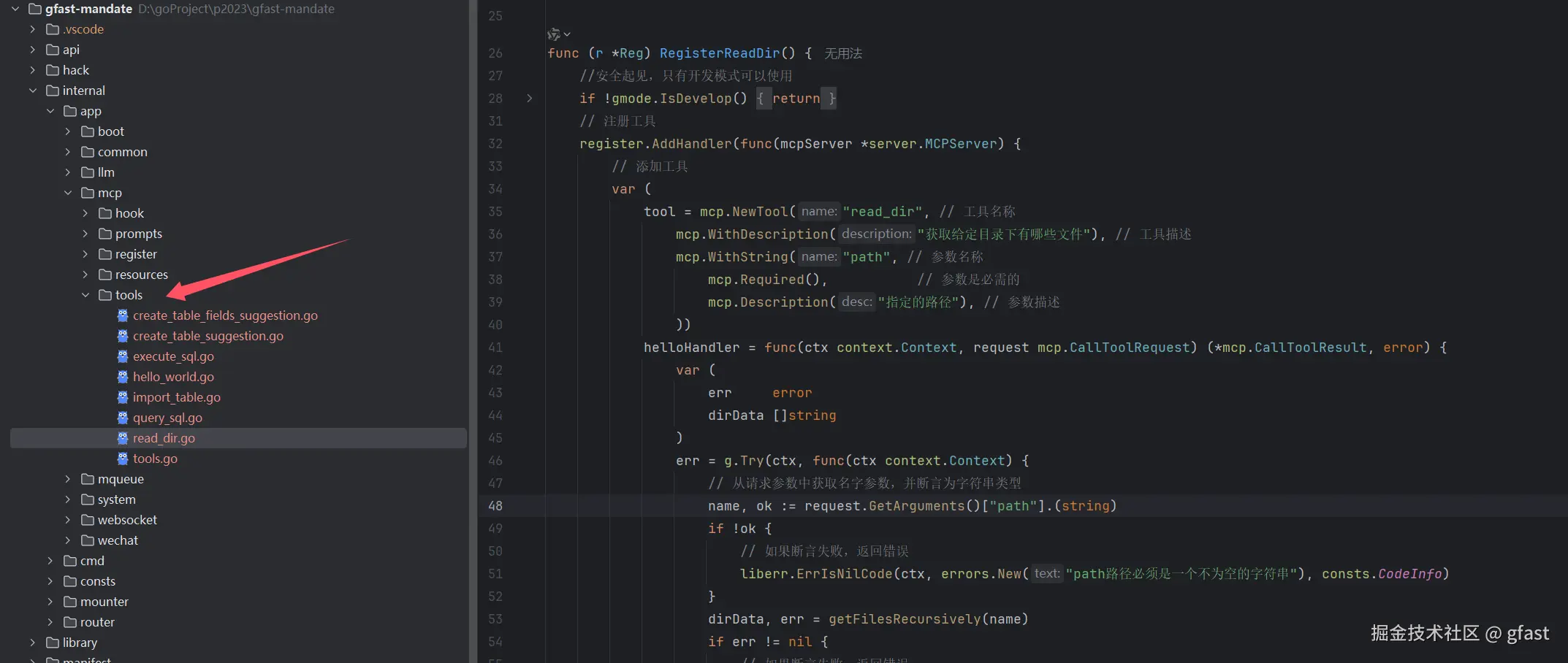Click the system folder icon
The width and height of the screenshot is (1568, 663).
(88, 499)
